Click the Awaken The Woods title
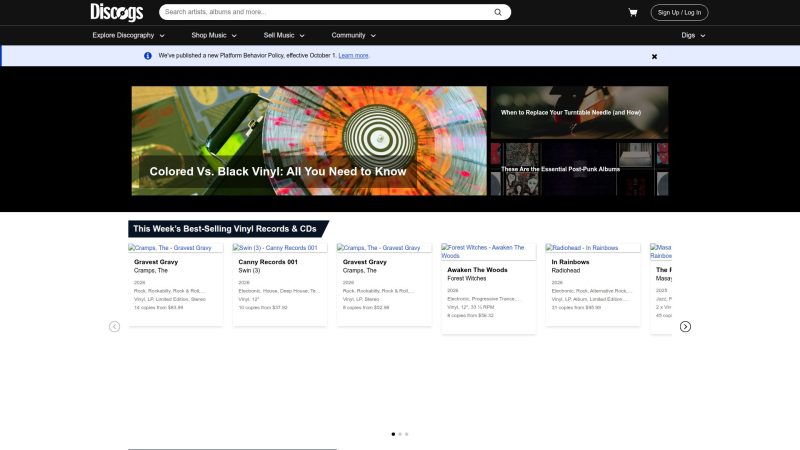The width and height of the screenshot is (800, 450). coord(477,270)
